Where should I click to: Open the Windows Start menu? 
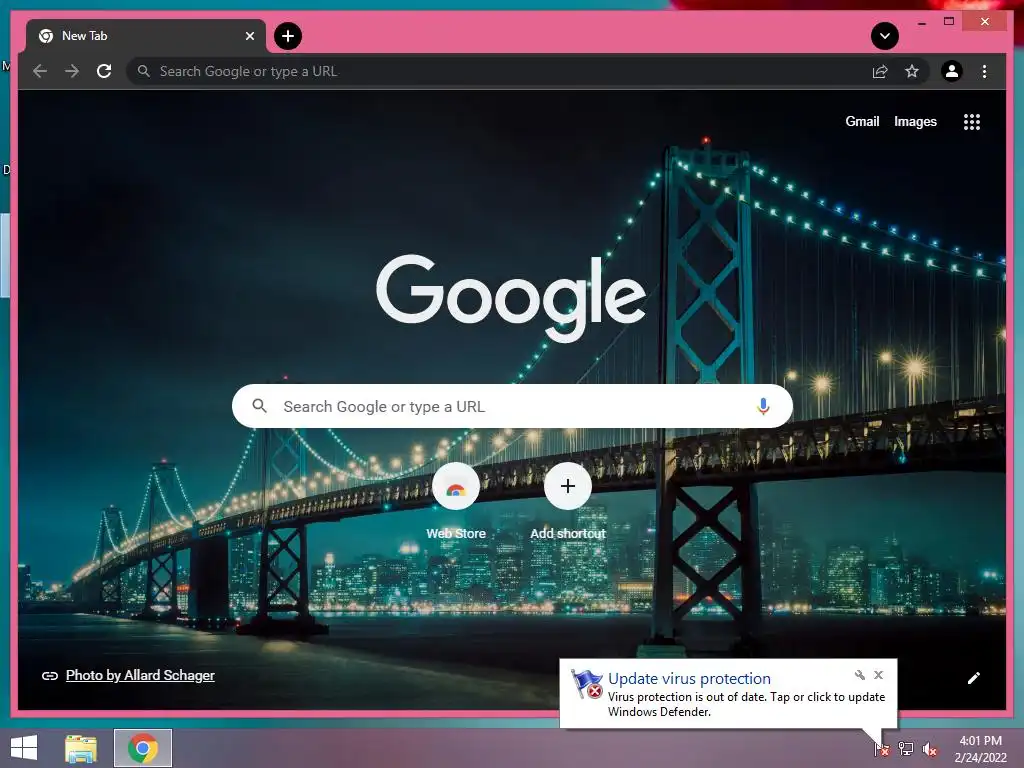tap(24, 748)
